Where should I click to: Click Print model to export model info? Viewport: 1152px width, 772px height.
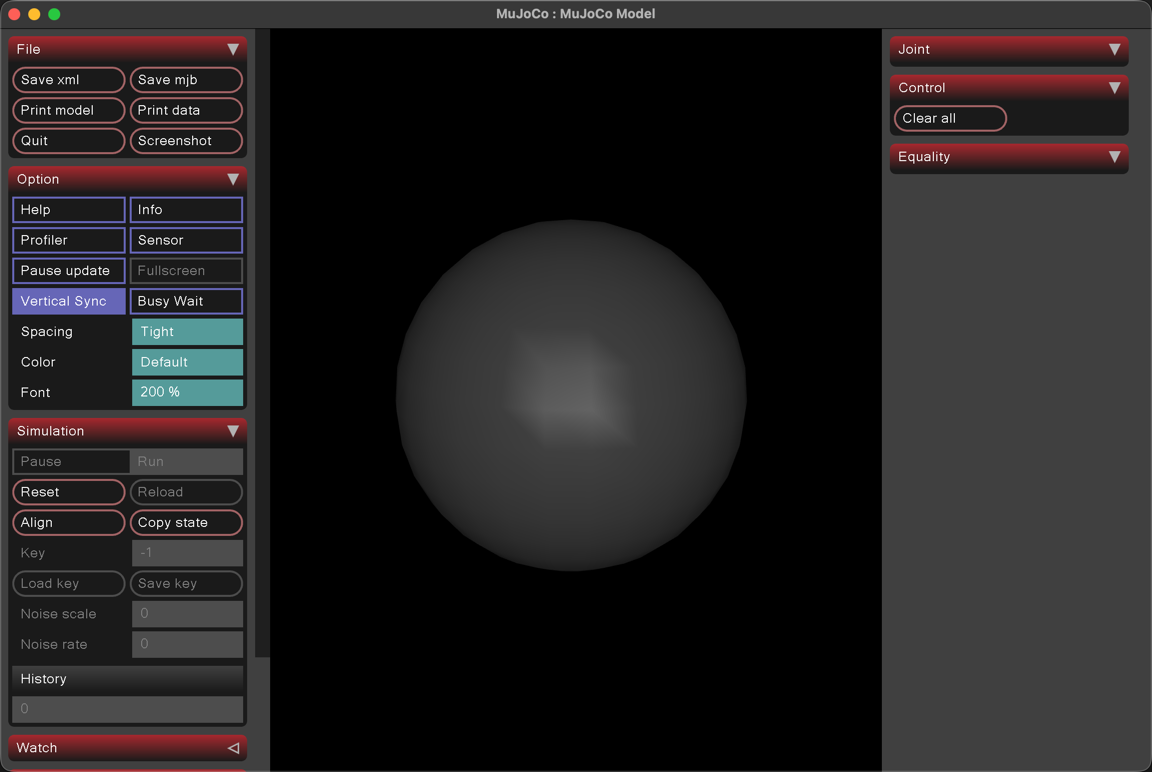68,110
